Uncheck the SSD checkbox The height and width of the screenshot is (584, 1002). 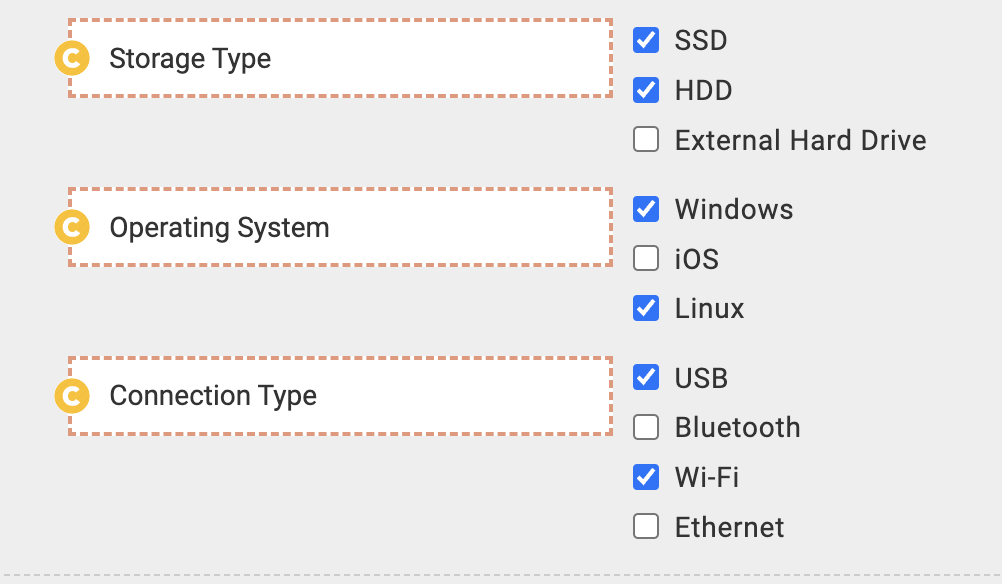pyautogui.click(x=646, y=40)
